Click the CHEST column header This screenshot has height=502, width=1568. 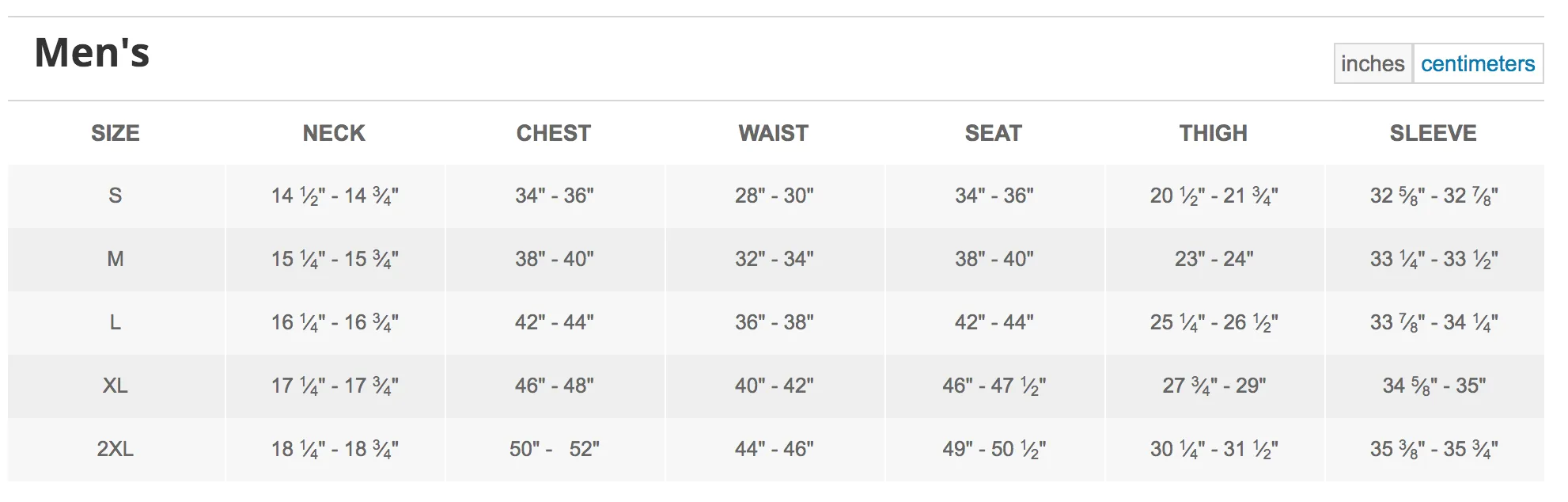(554, 133)
